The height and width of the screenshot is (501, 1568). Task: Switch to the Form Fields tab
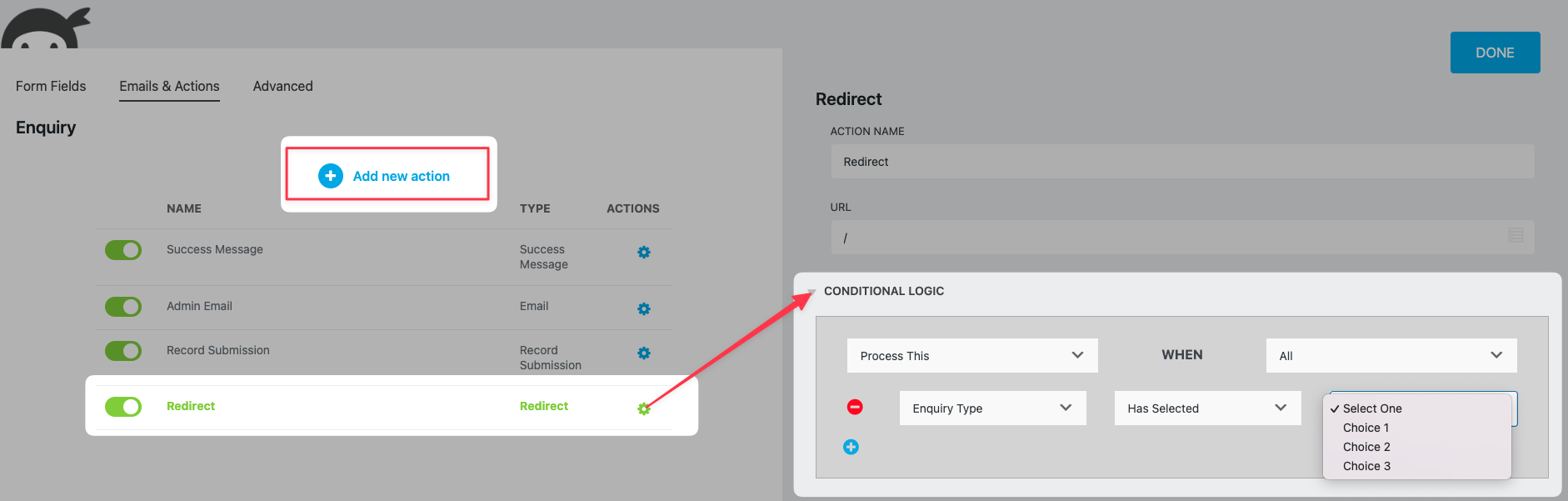click(x=51, y=87)
